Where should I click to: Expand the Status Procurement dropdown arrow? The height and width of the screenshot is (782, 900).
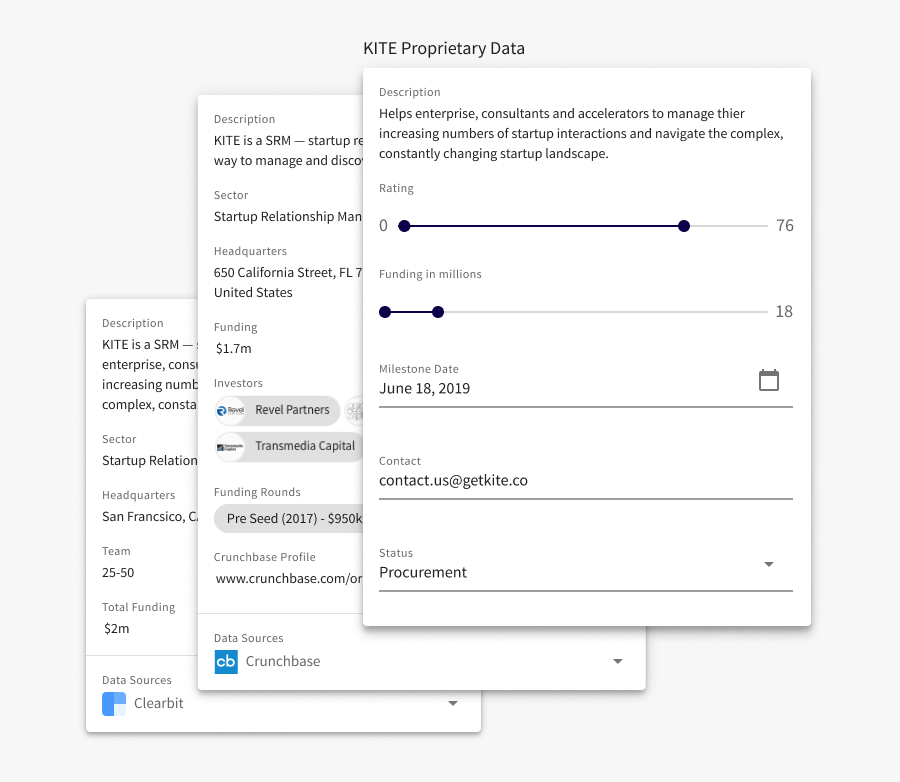coord(769,564)
